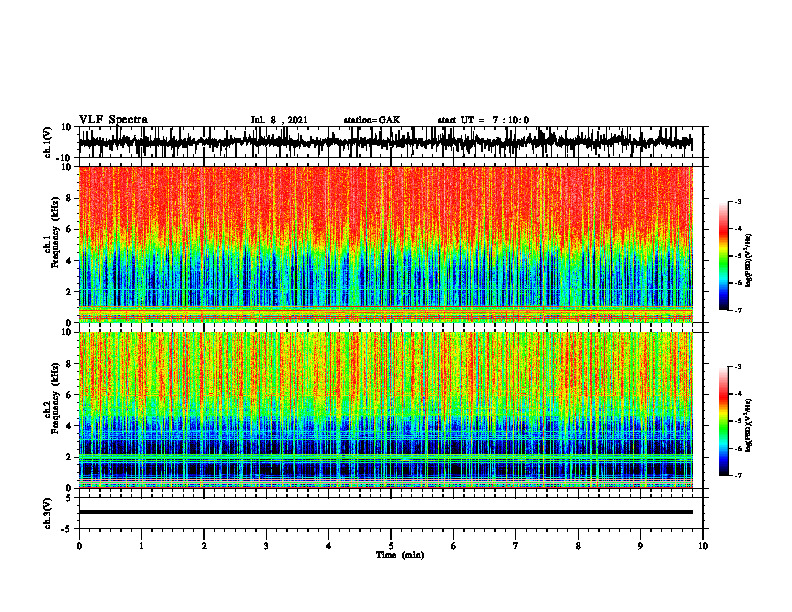
Task: Click time axis tick label "7"
Action: (x=516, y=546)
